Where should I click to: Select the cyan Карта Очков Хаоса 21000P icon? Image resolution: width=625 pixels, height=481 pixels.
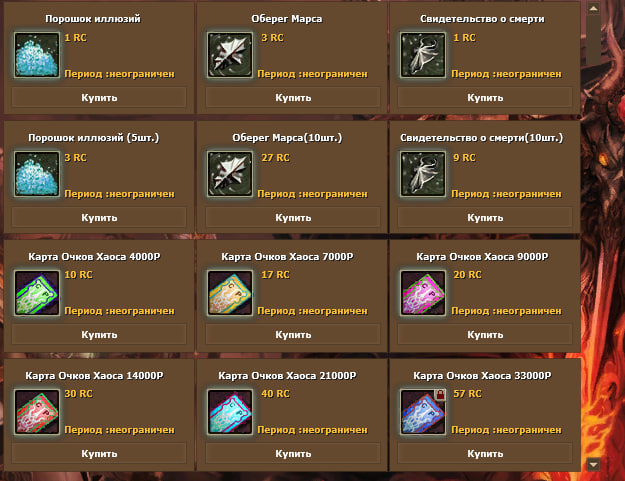[230, 412]
